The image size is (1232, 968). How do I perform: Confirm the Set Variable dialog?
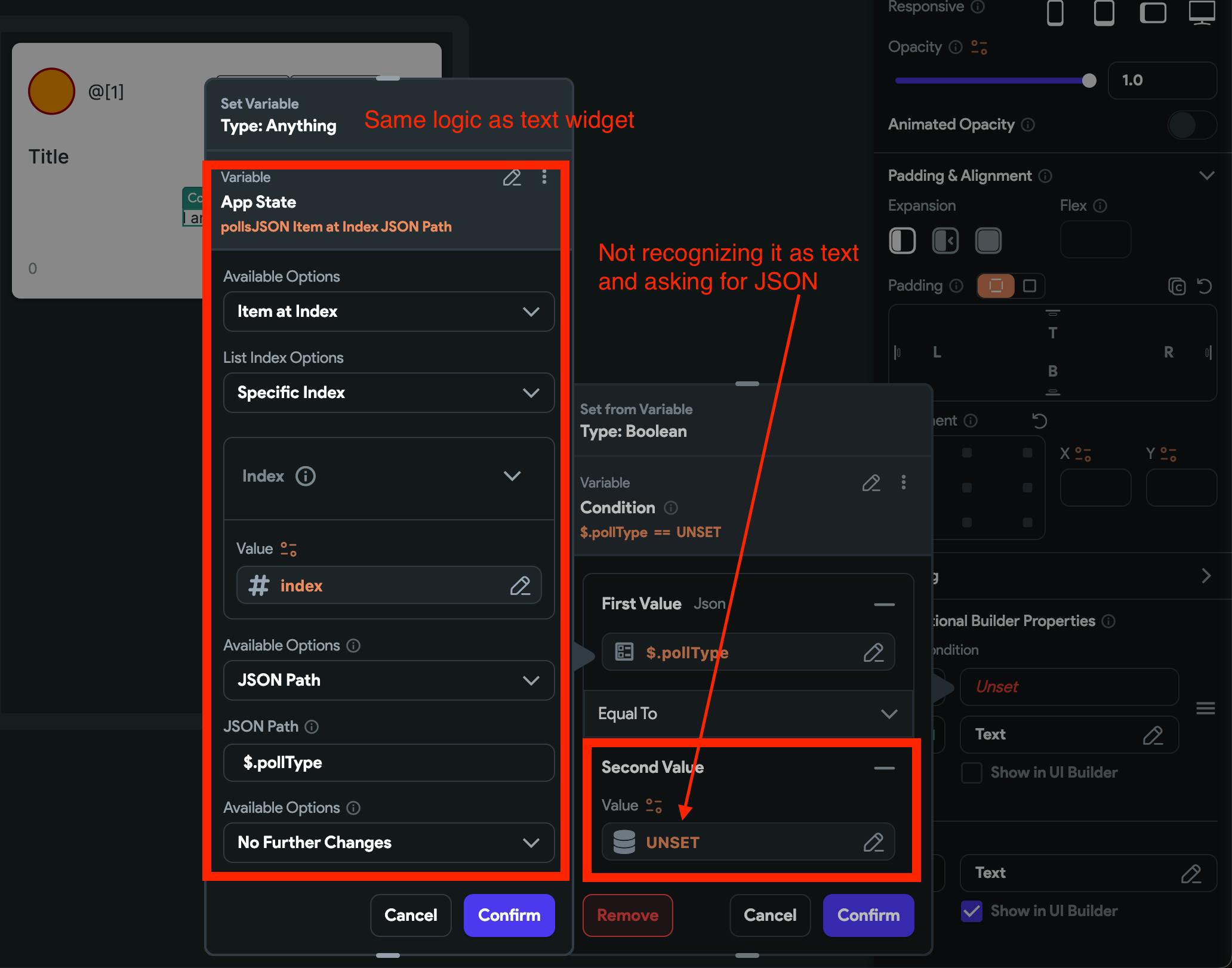tap(509, 915)
